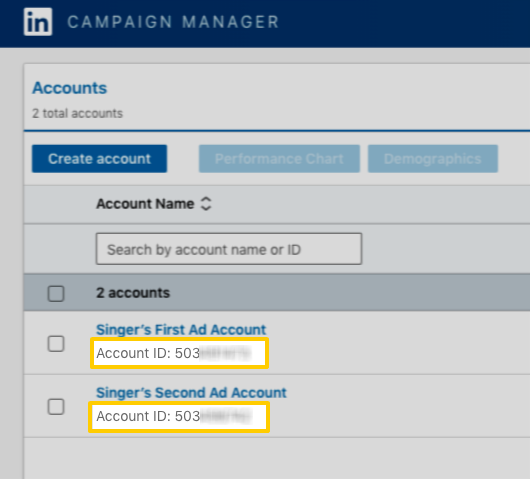Focus the Search by account name field
Image resolution: width=530 pixels, height=479 pixels.
[x=229, y=249]
